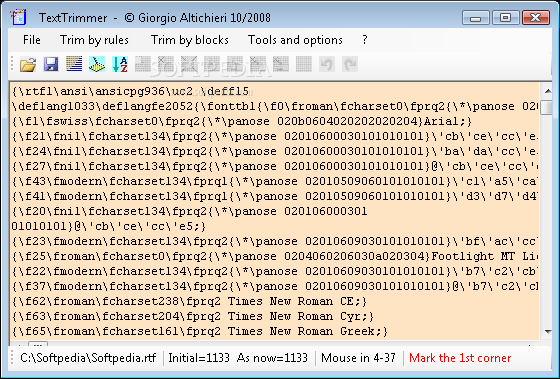The image size is (560, 379).
Task: Click the vertical scrollbar down arrow
Action: (548, 332)
